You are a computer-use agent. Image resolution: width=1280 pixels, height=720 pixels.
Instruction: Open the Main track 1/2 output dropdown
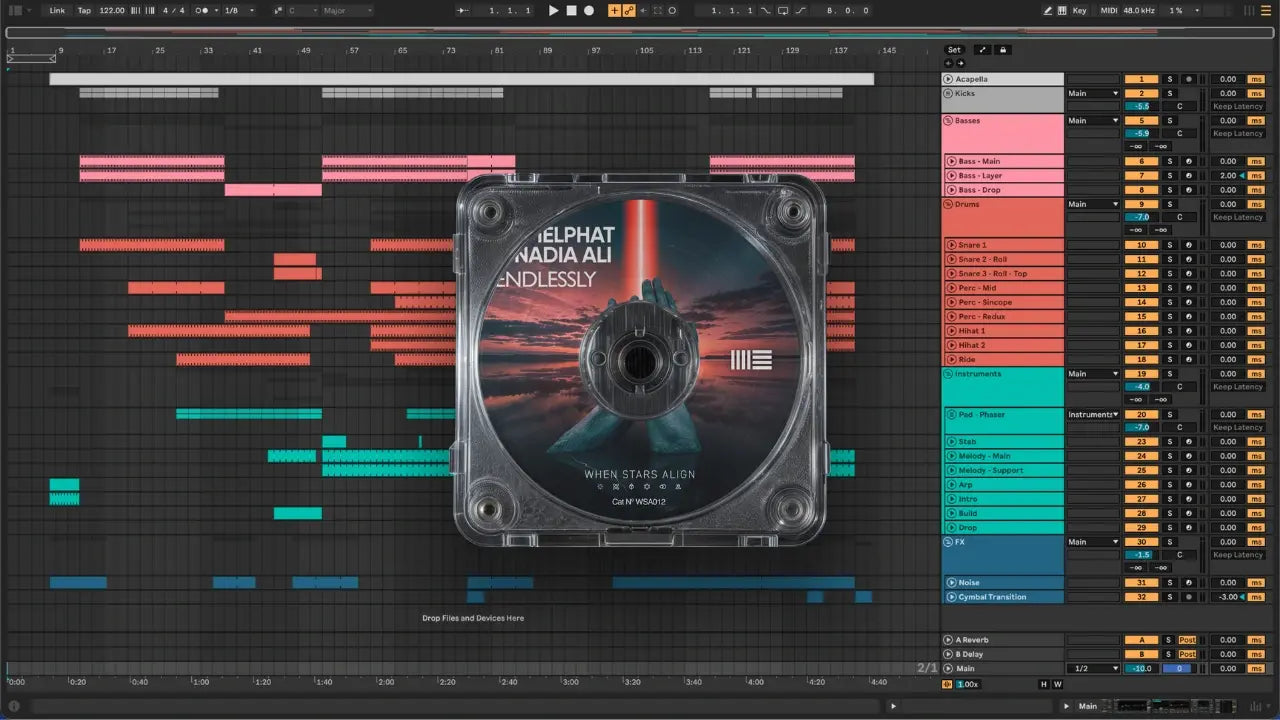tap(1092, 668)
